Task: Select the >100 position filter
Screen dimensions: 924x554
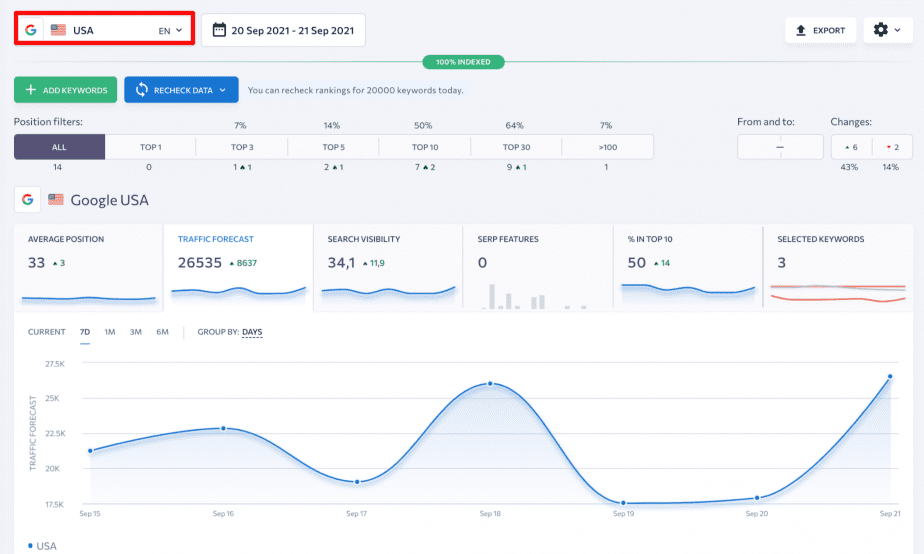Action: point(608,147)
